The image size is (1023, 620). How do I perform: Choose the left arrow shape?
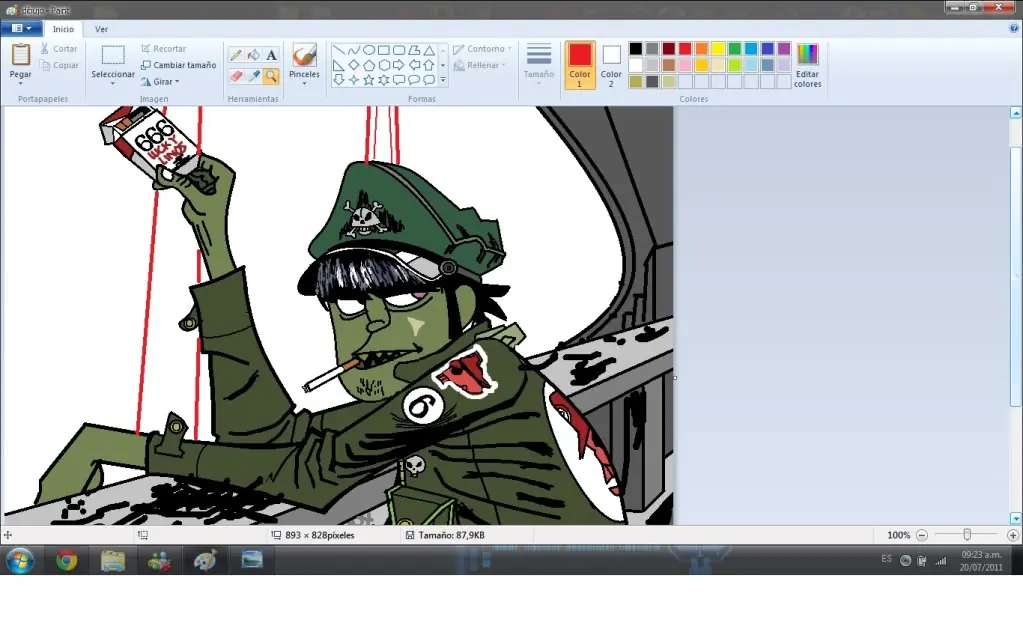pyautogui.click(x=414, y=65)
